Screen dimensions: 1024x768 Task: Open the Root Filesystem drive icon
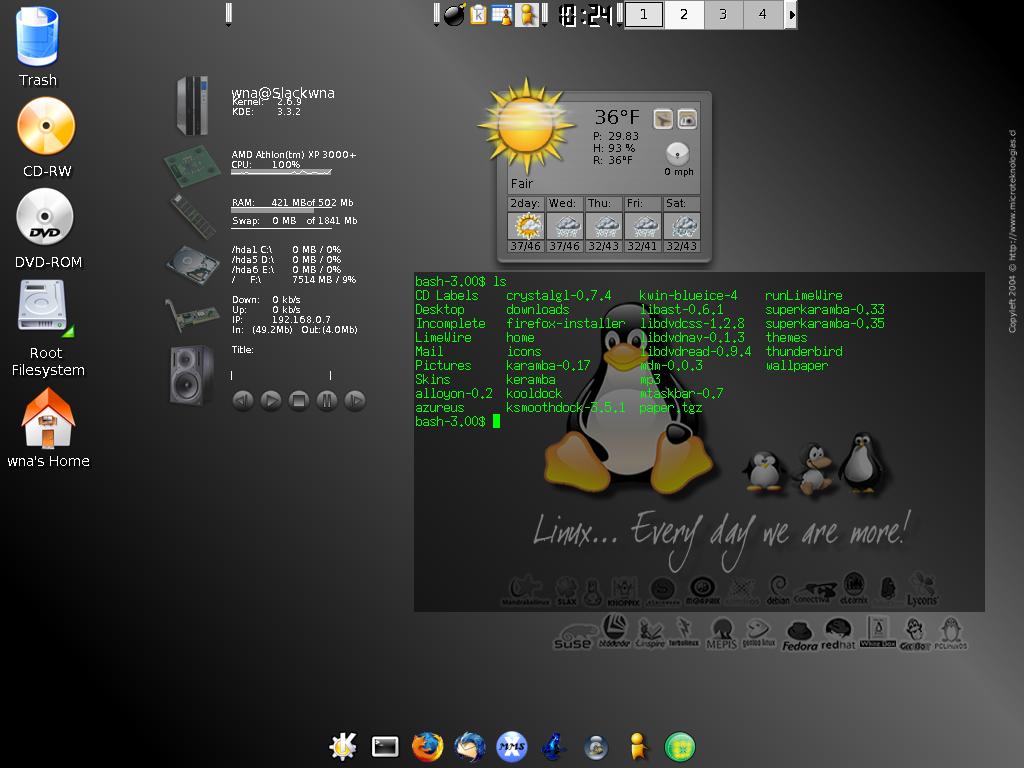click(44, 307)
